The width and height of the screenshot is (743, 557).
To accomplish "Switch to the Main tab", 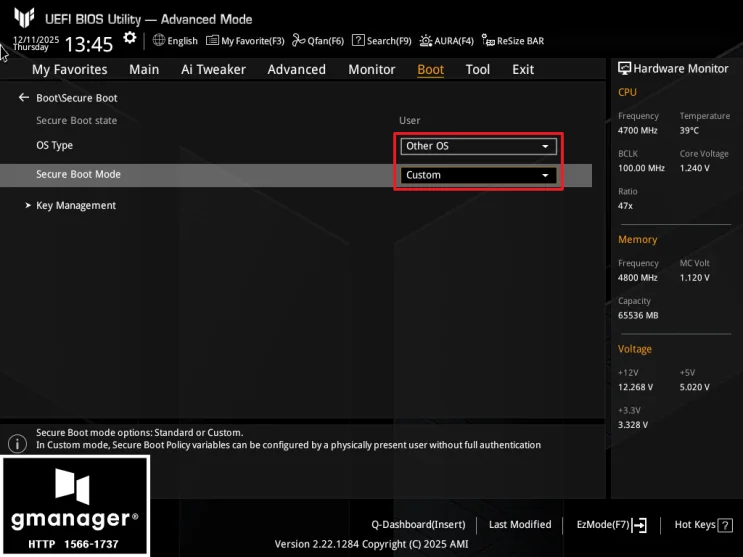I will 144,70.
